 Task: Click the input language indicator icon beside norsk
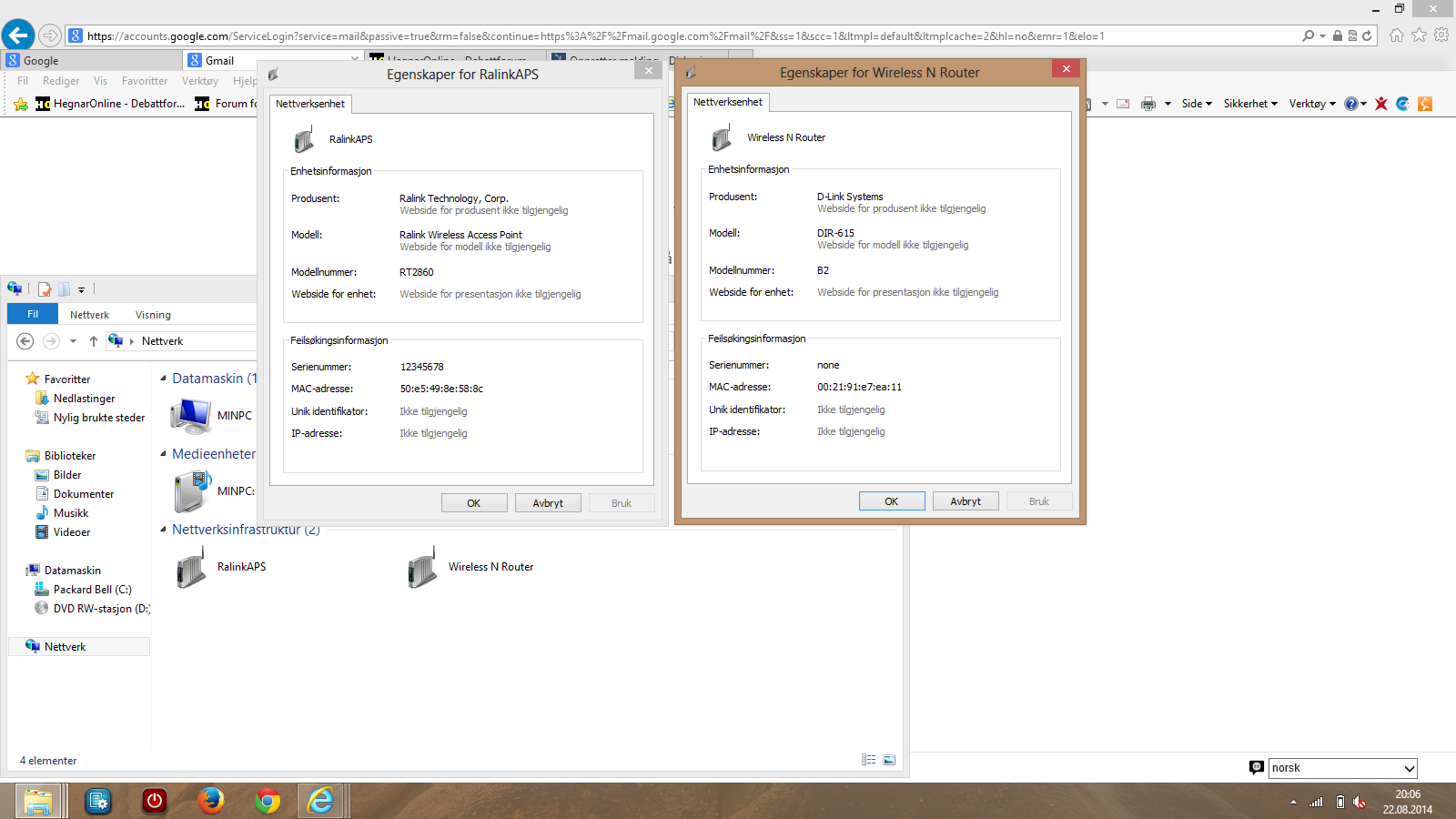point(1257,767)
